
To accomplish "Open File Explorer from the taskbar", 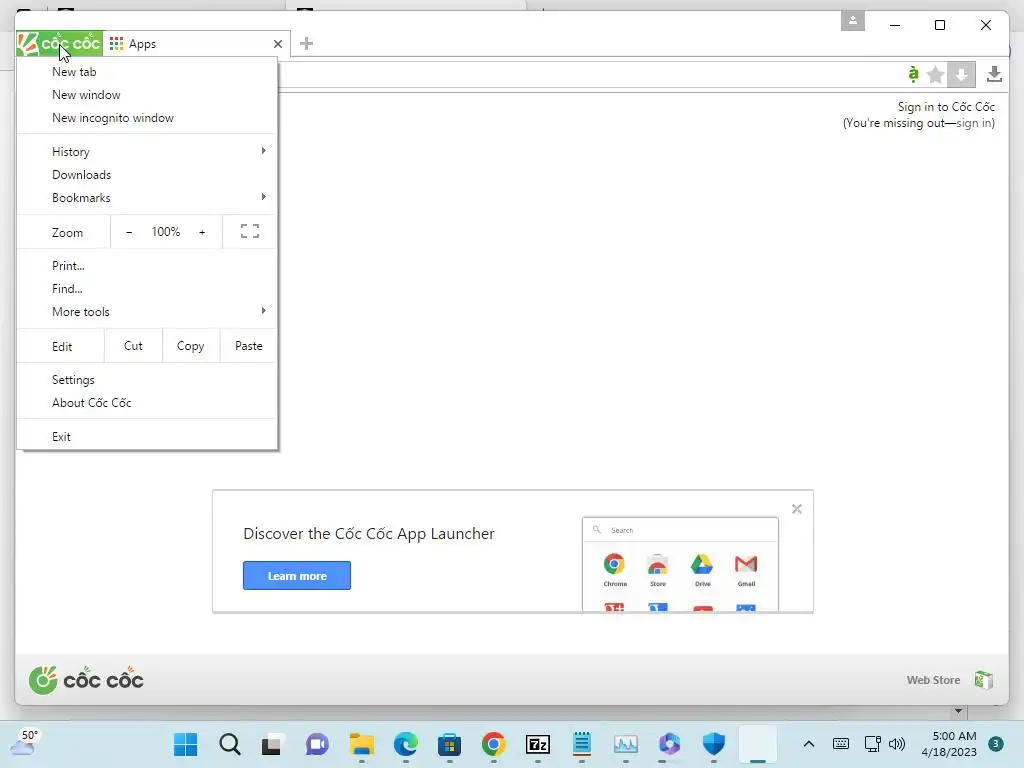I will tap(362, 744).
